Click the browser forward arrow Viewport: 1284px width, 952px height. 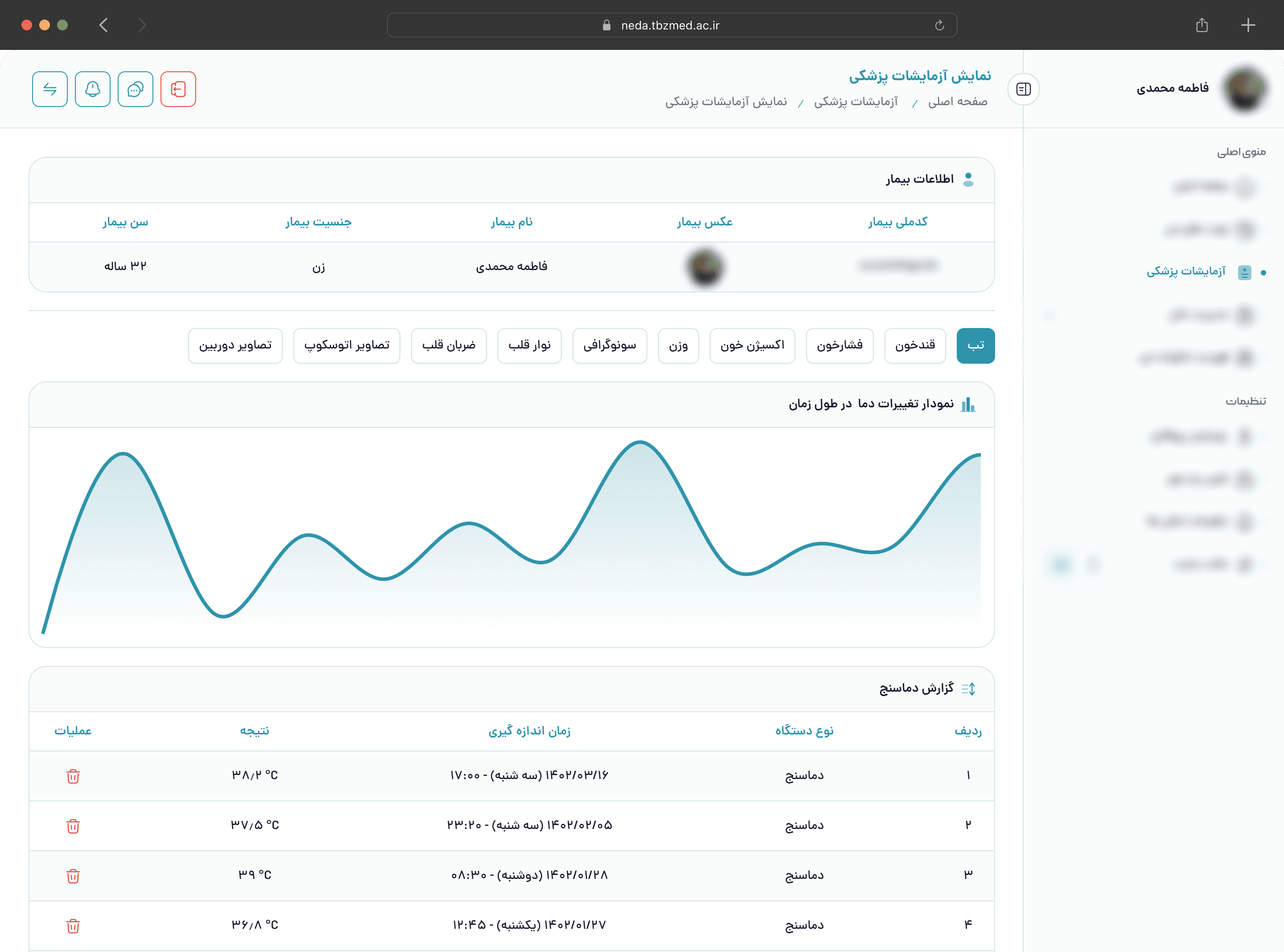click(x=142, y=25)
